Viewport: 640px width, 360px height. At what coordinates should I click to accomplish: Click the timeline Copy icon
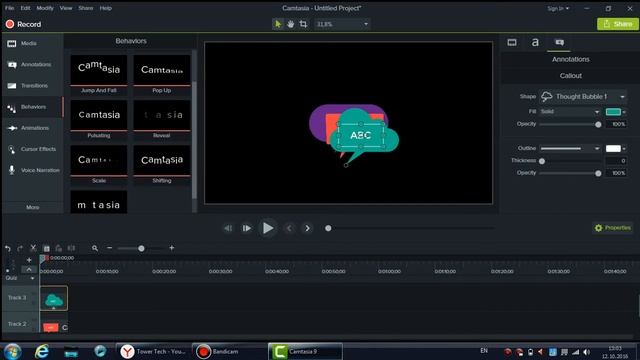coord(46,248)
